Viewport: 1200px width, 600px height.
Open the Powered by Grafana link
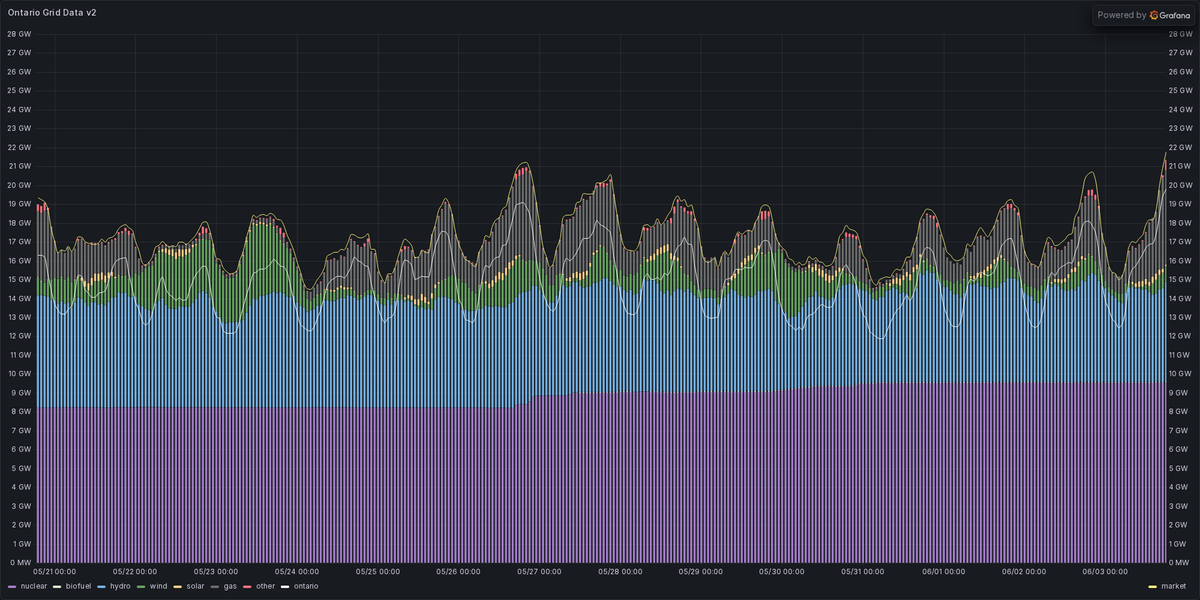click(x=1142, y=15)
